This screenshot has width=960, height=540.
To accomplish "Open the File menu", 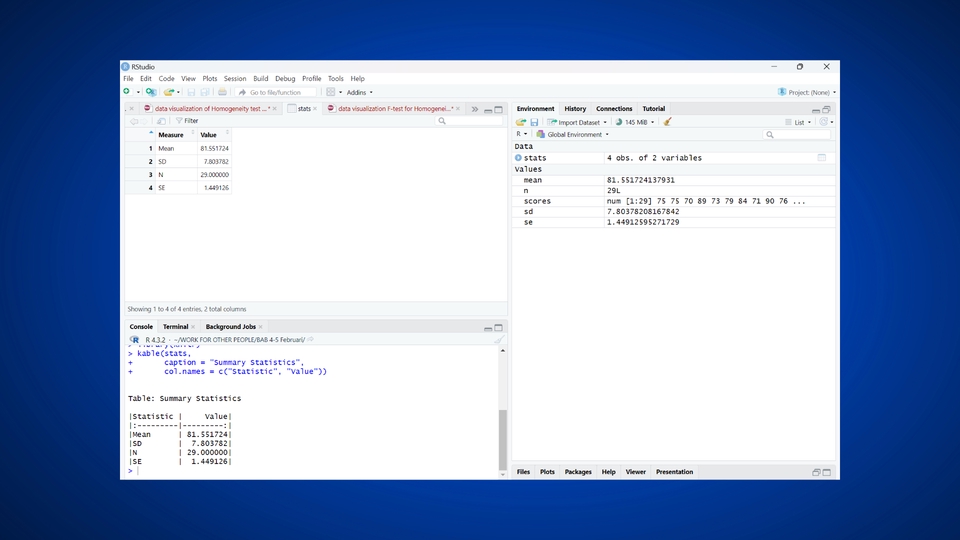I will pos(128,78).
